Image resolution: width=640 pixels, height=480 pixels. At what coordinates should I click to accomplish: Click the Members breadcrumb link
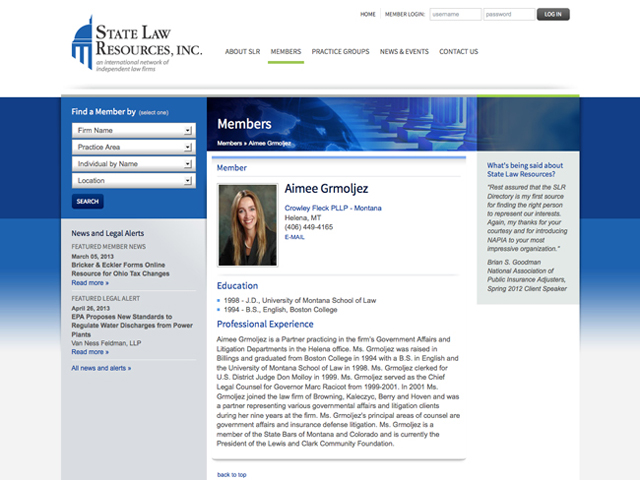coord(229,143)
